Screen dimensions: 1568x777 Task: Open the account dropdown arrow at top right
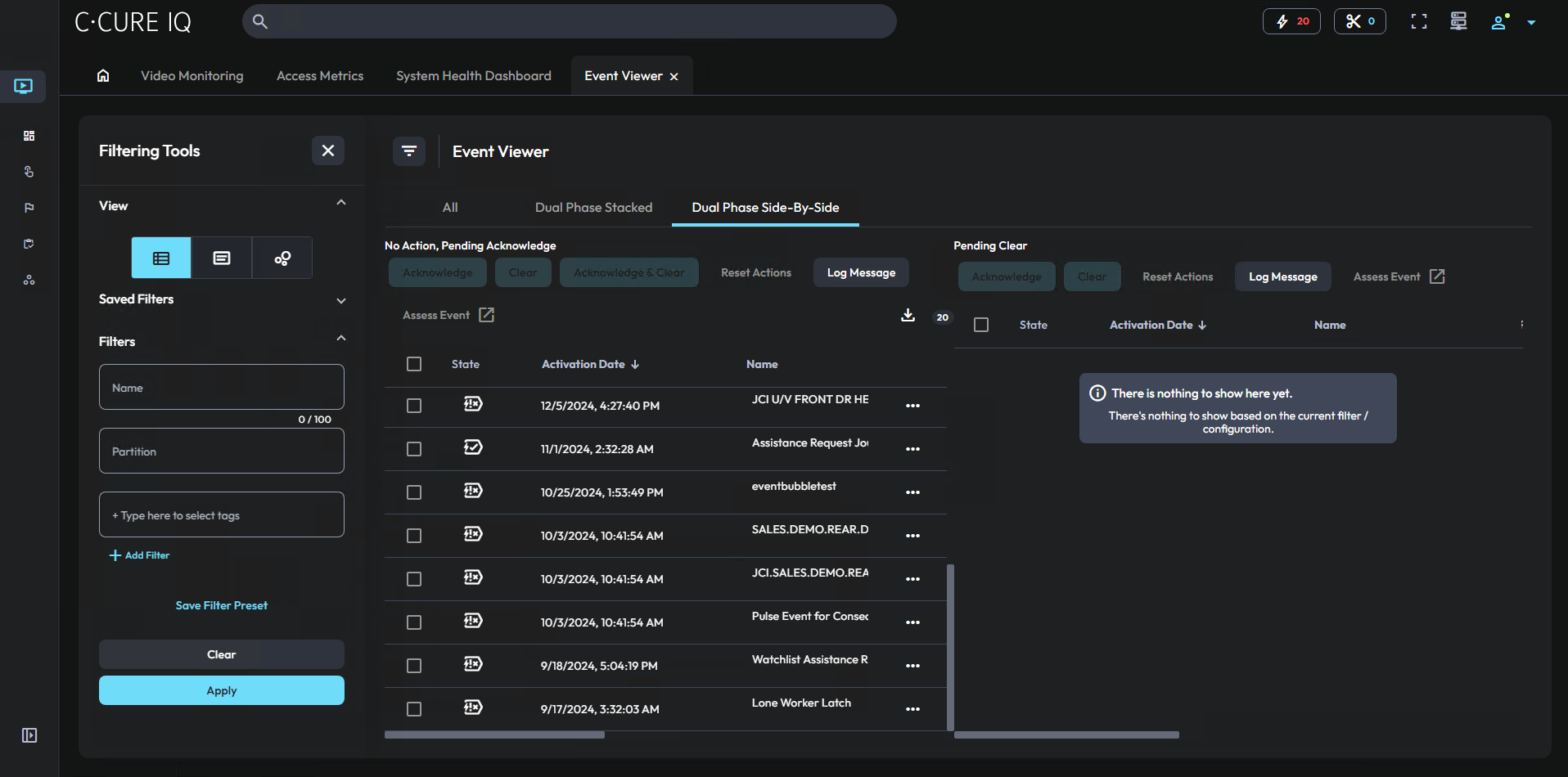pyautogui.click(x=1532, y=22)
